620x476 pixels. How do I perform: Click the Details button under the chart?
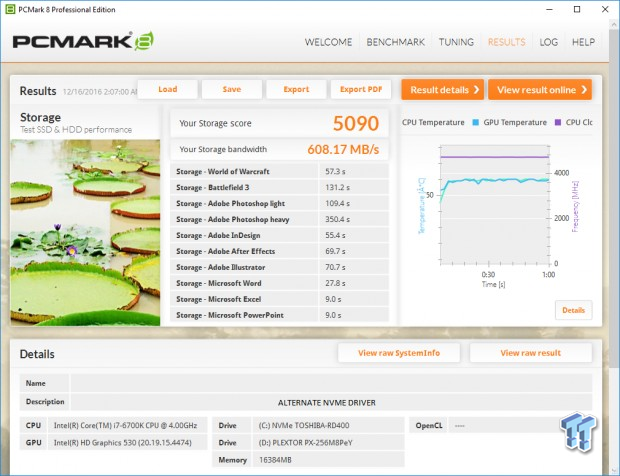573,310
